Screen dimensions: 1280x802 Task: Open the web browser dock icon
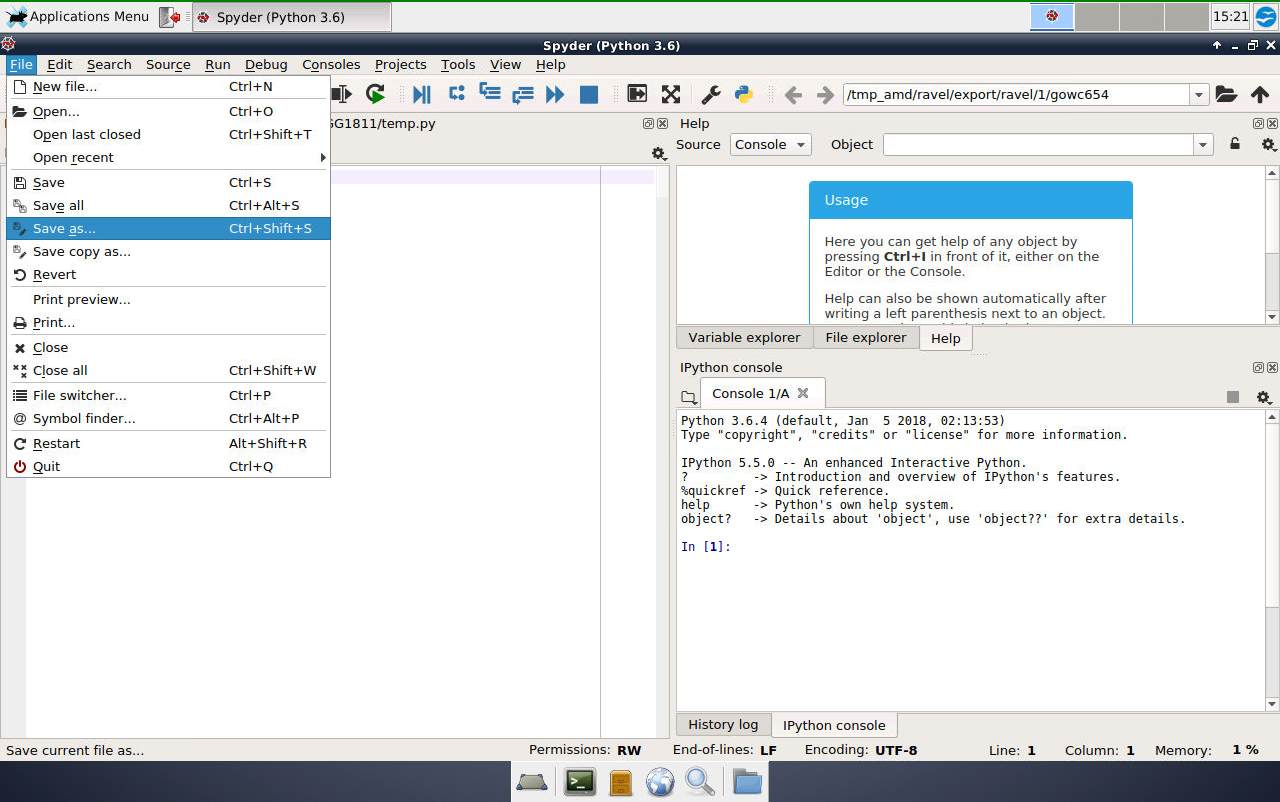(660, 781)
